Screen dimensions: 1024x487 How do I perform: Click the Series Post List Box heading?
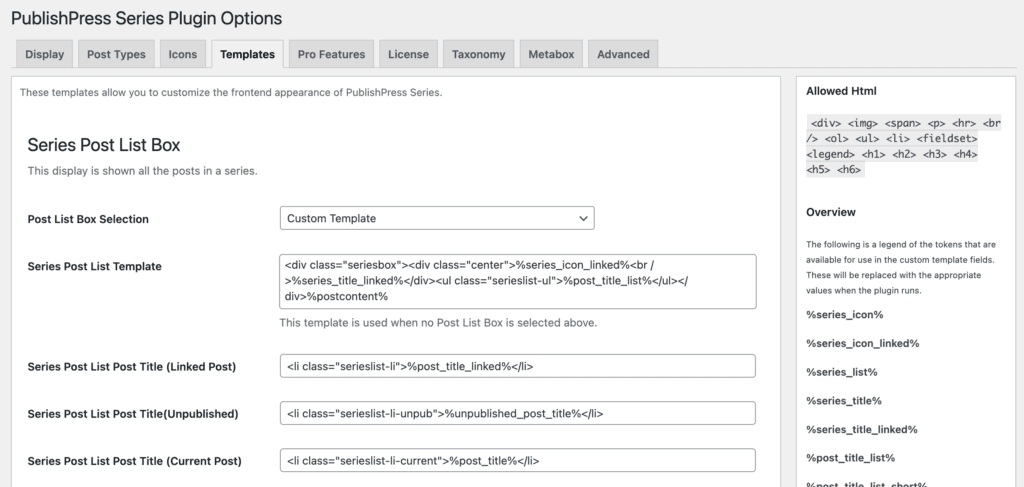[x=104, y=145]
